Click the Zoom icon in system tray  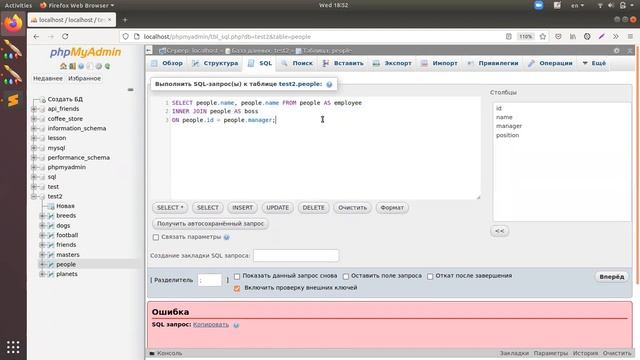[x=539, y=5]
